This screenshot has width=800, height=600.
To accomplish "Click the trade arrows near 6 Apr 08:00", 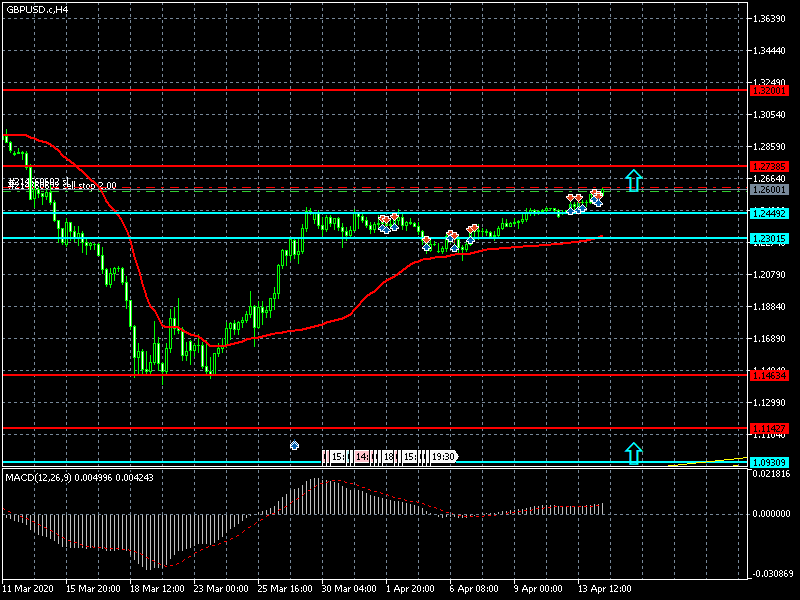I will [452, 238].
